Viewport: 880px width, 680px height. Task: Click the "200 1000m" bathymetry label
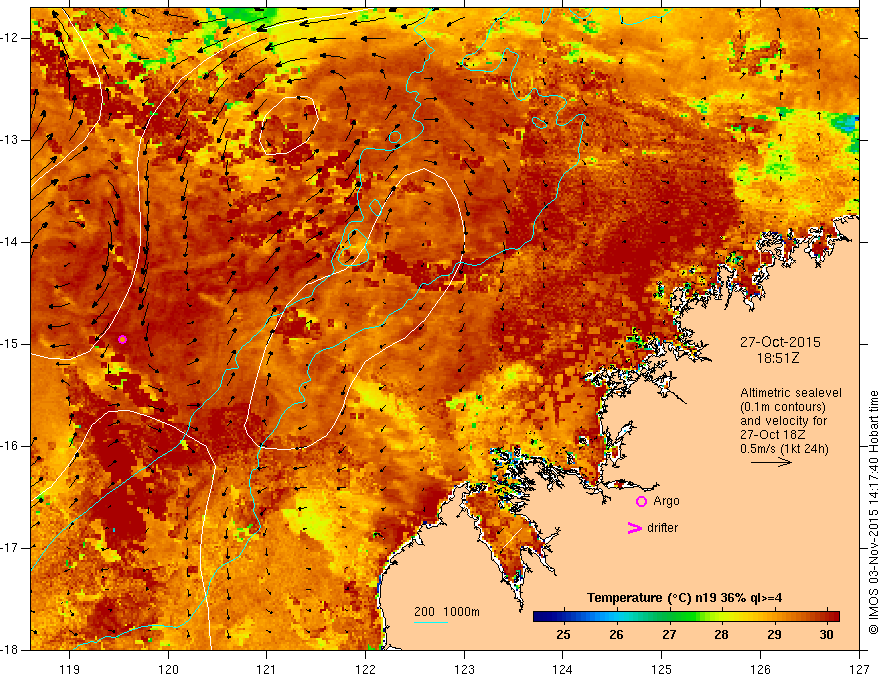point(447,612)
